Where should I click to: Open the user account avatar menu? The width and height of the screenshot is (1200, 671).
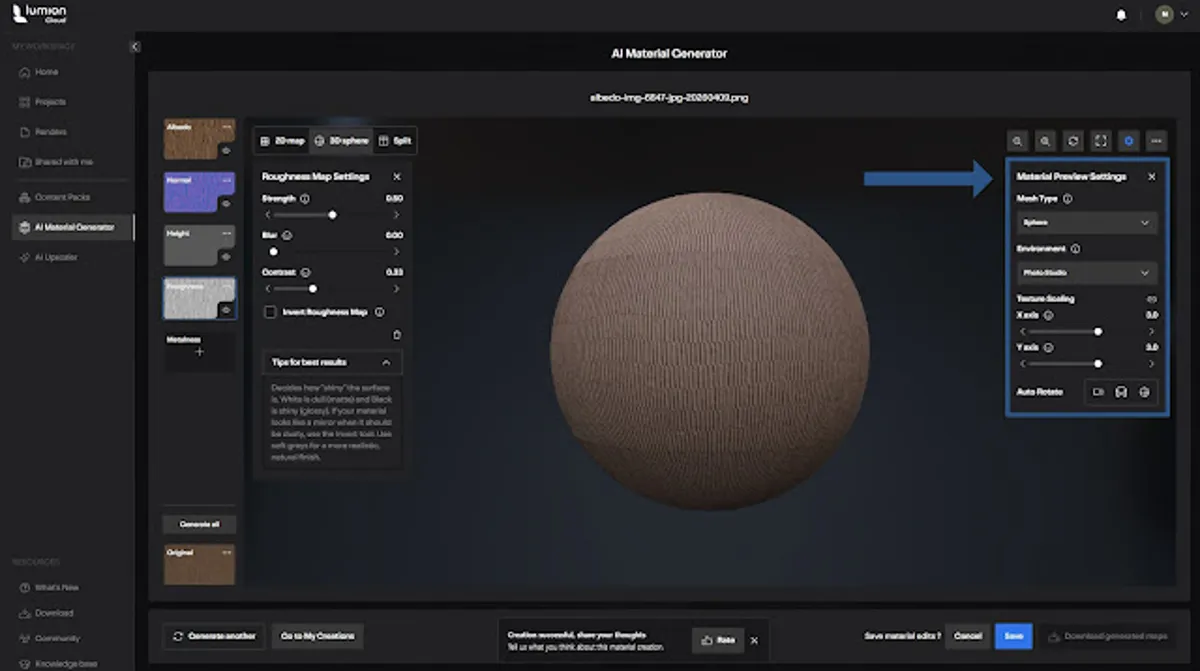[x=1164, y=15]
